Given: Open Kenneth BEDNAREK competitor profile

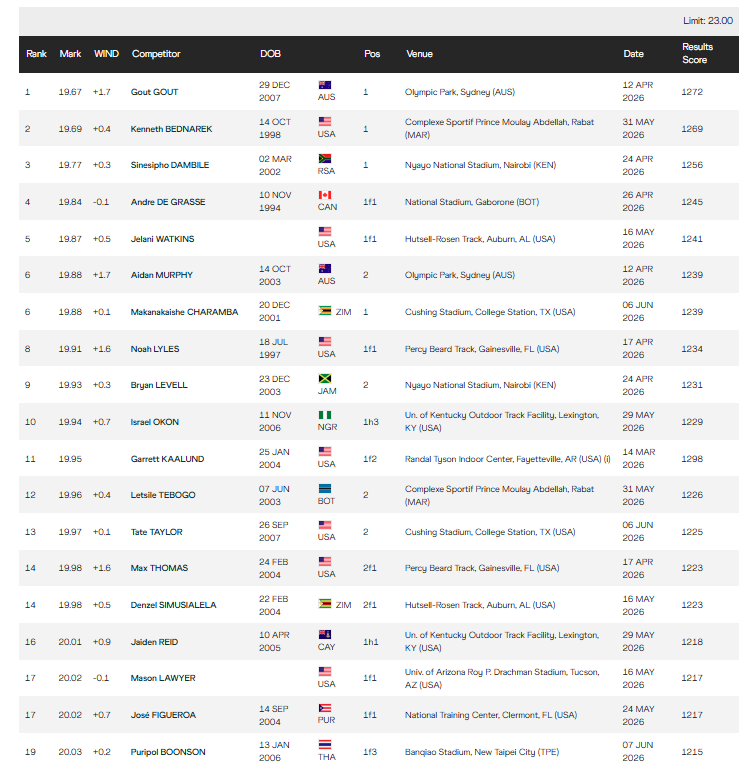Looking at the screenshot, I should (x=171, y=129).
